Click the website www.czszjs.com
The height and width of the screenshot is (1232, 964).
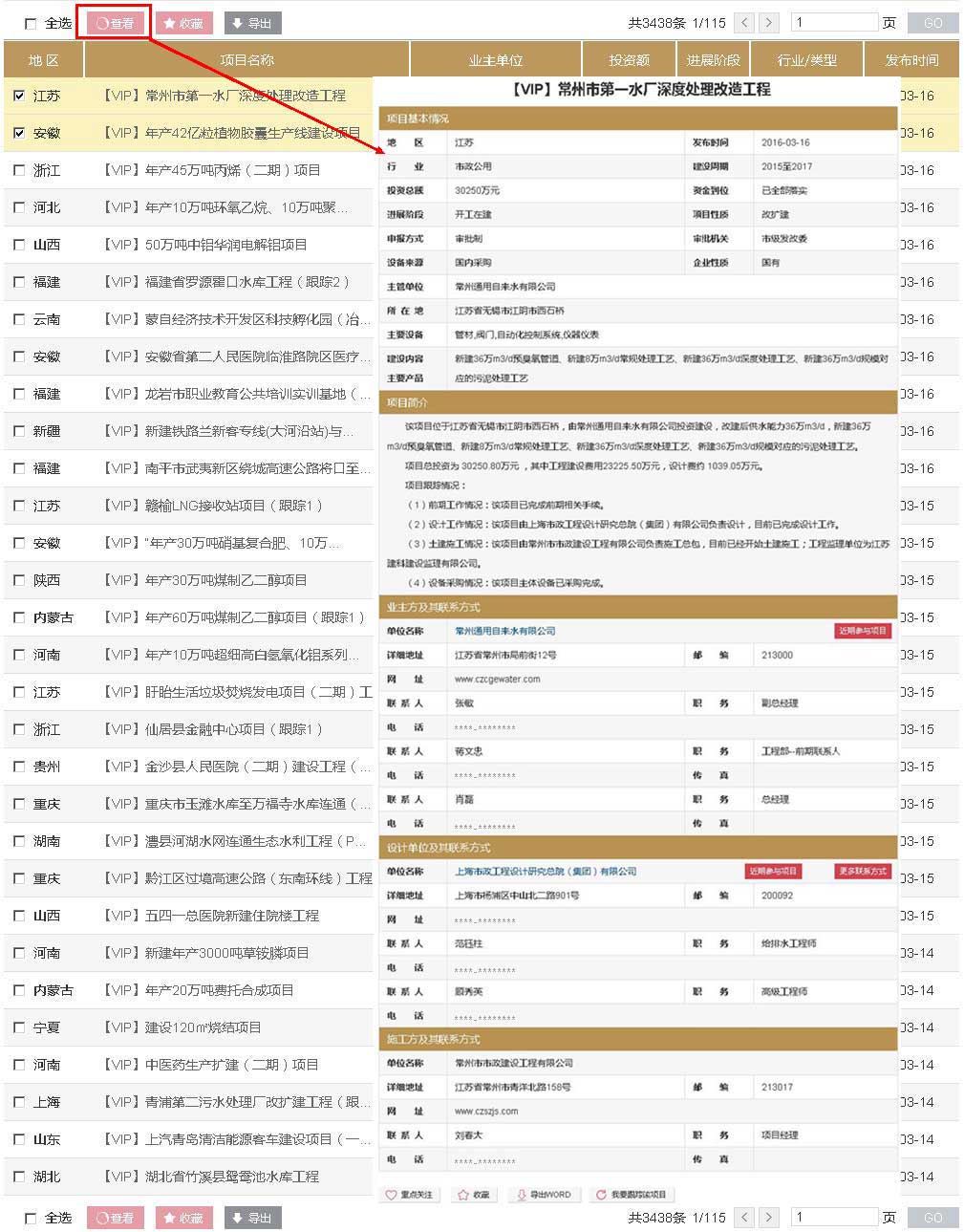(486, 1112)
